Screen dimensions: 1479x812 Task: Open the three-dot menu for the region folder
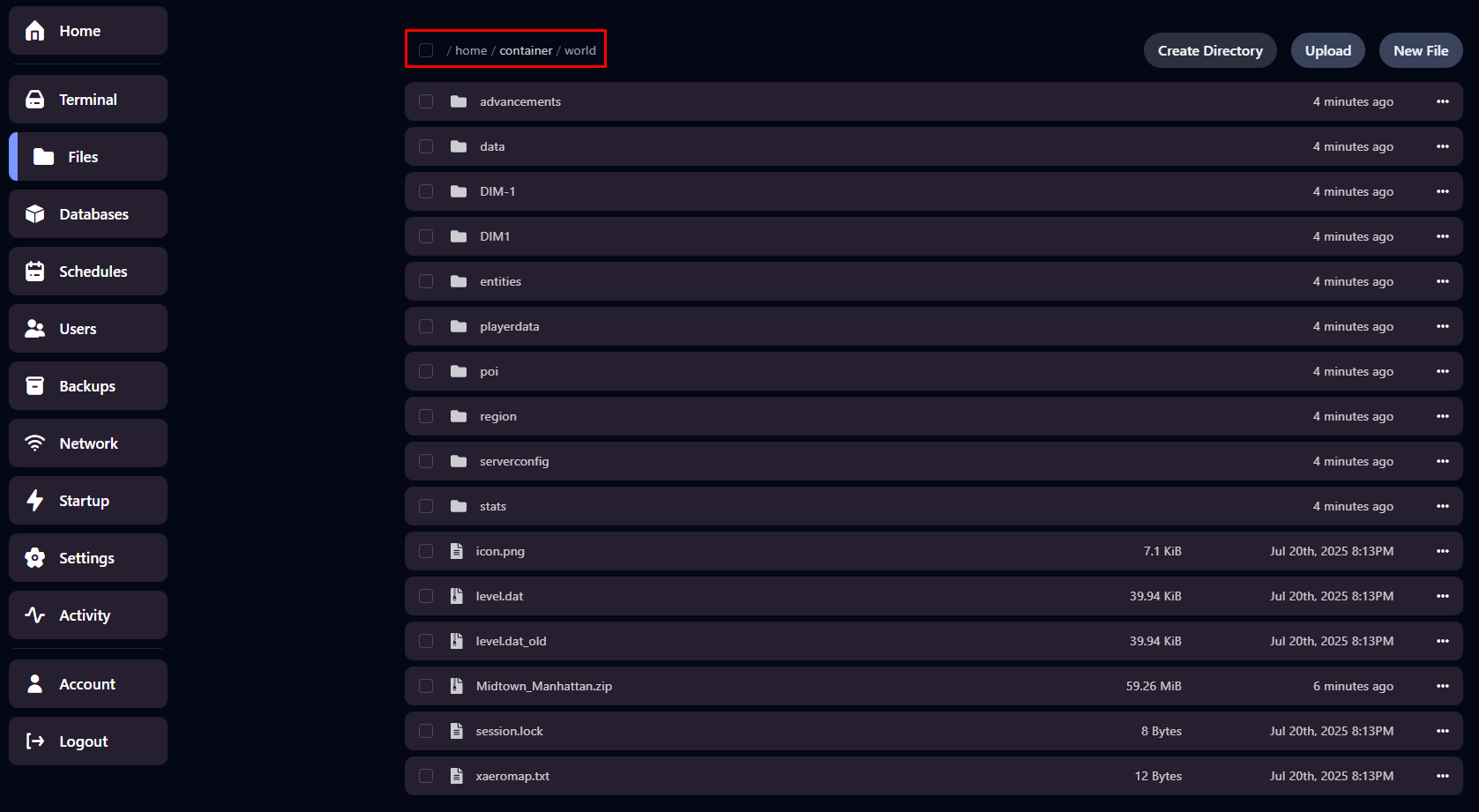click(x=1442, y=416)
